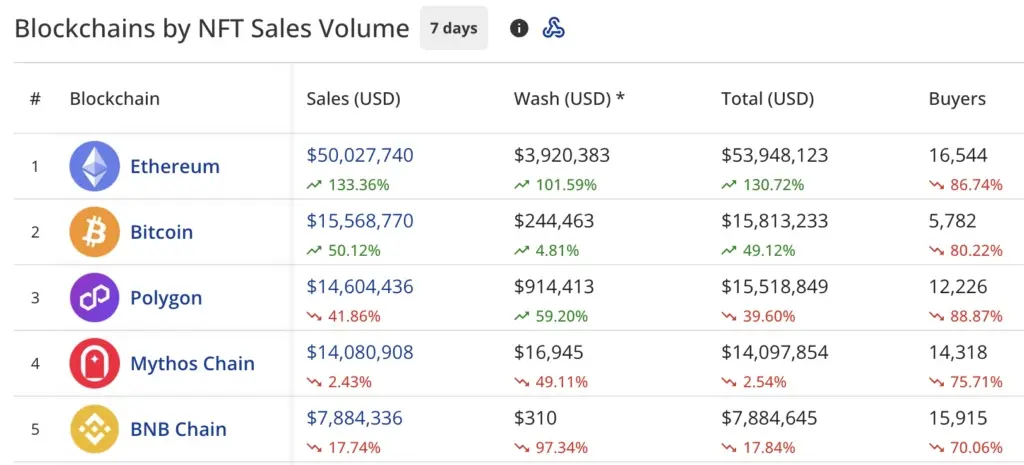The width and height of the screenshot is (1024, 465).
Task: Open the Bitcoin blockchain link
Action: click(x=162, y=232)
